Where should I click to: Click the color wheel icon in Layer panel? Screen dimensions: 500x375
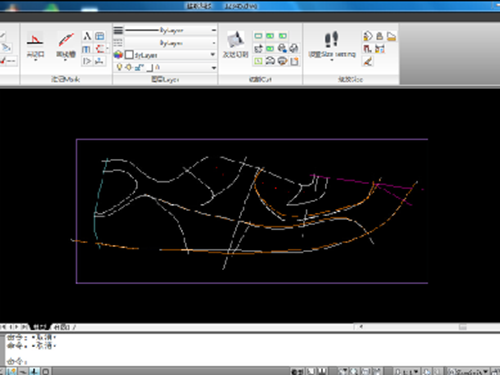118,55
